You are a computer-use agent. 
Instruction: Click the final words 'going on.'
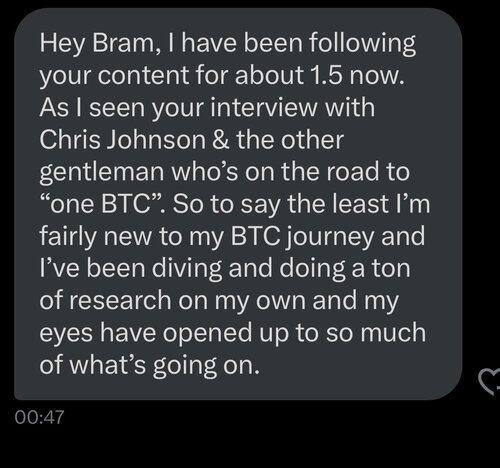point(206,367)
